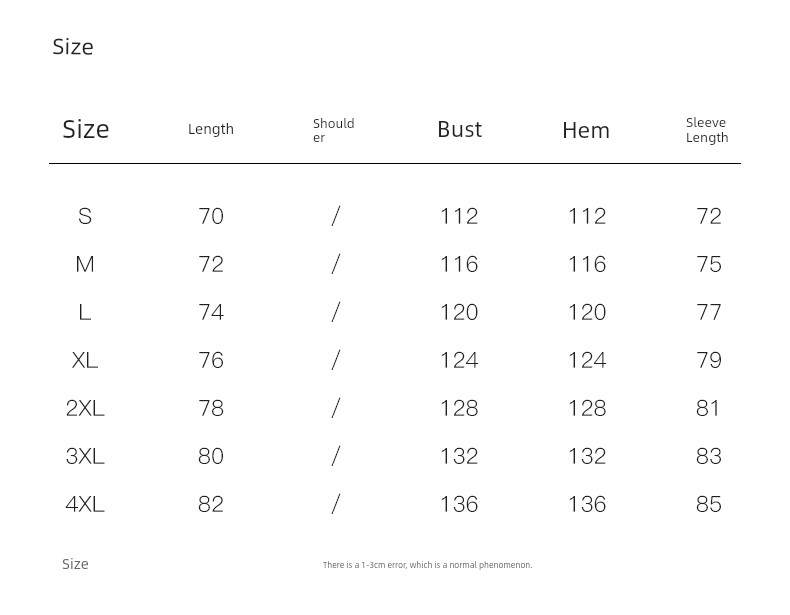Image resolution: width=790 pixels, height=615 pixels.
Task: Click the length value 70
Action: pyautogui.click(x=211, y=217)
